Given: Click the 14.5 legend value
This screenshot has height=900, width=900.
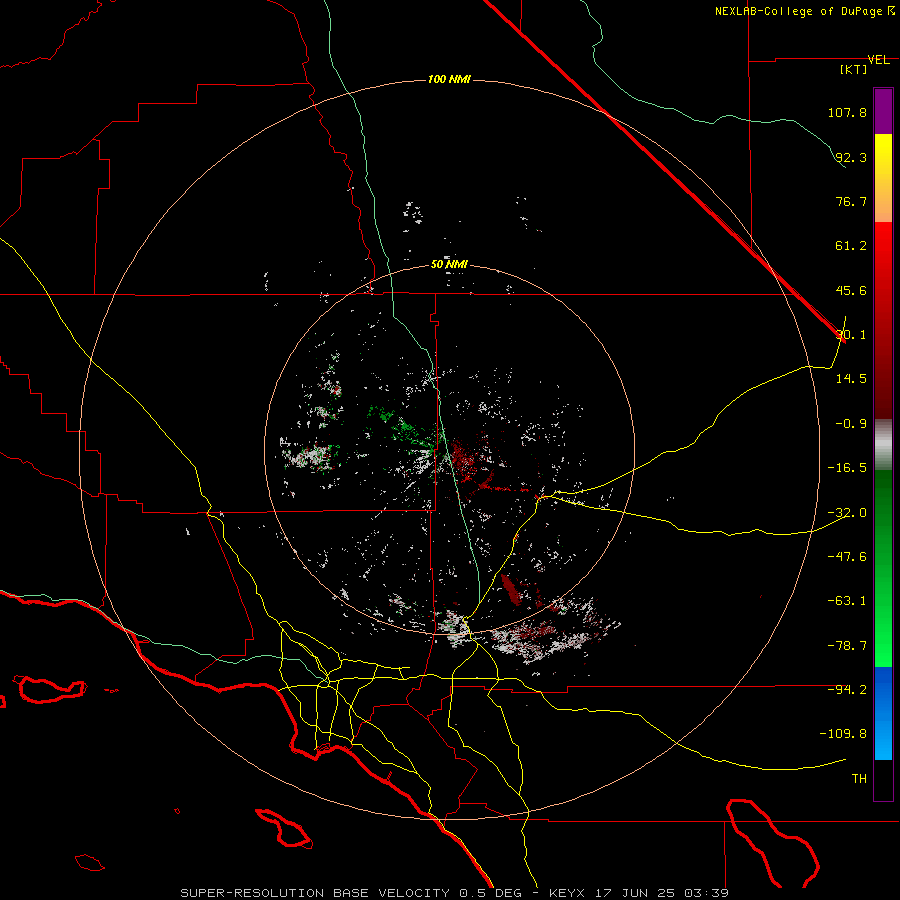Looking at the screenshot, I should tap(851, 378).
